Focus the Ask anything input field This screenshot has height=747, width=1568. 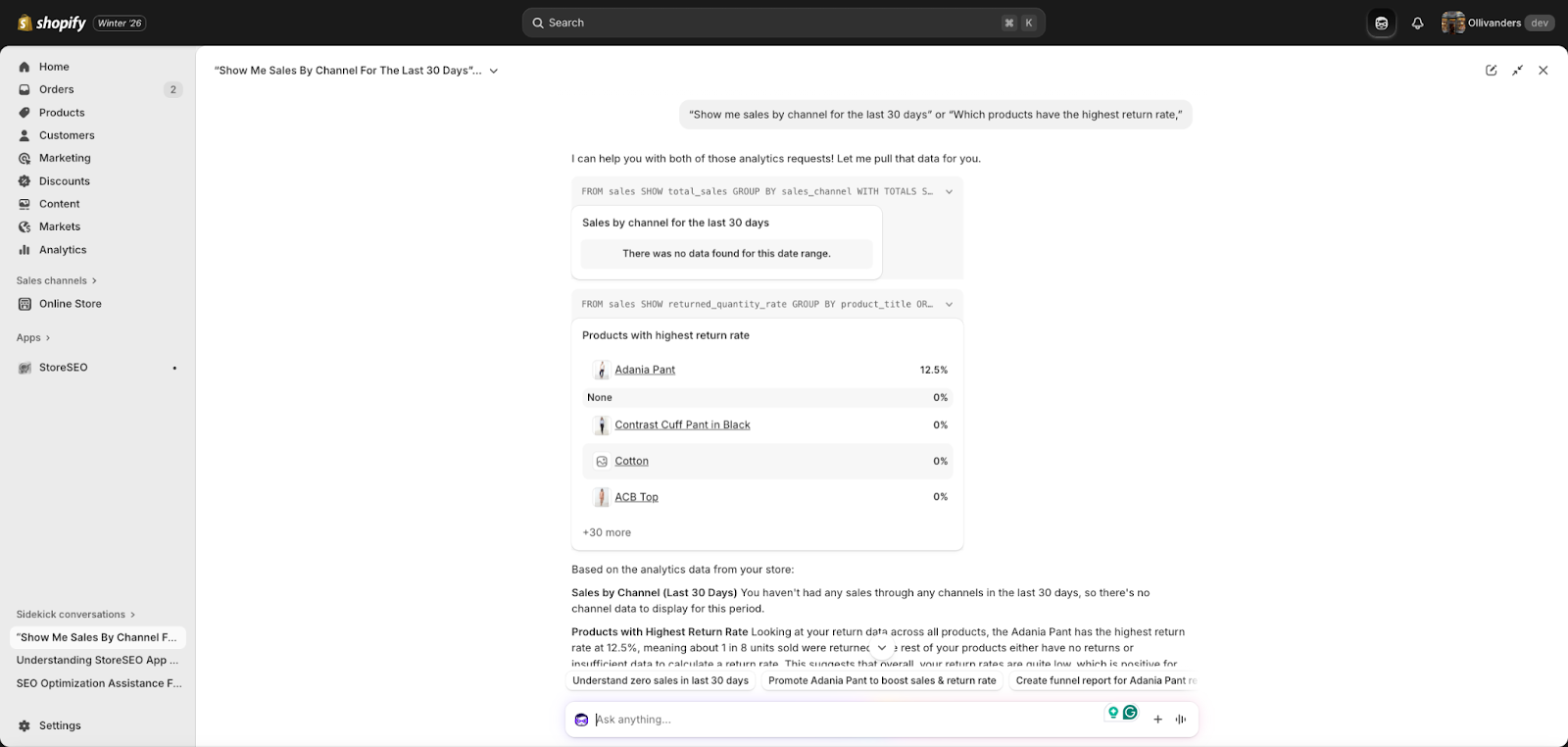point(843,720)
